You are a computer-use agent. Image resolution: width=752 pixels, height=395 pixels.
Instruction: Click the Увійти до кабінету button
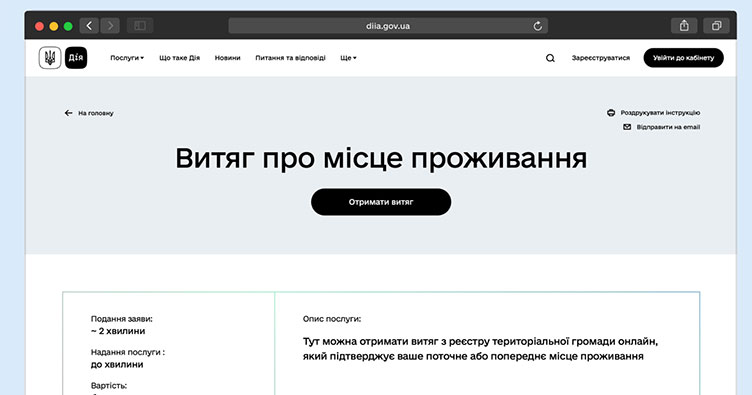tap(683, 58)
